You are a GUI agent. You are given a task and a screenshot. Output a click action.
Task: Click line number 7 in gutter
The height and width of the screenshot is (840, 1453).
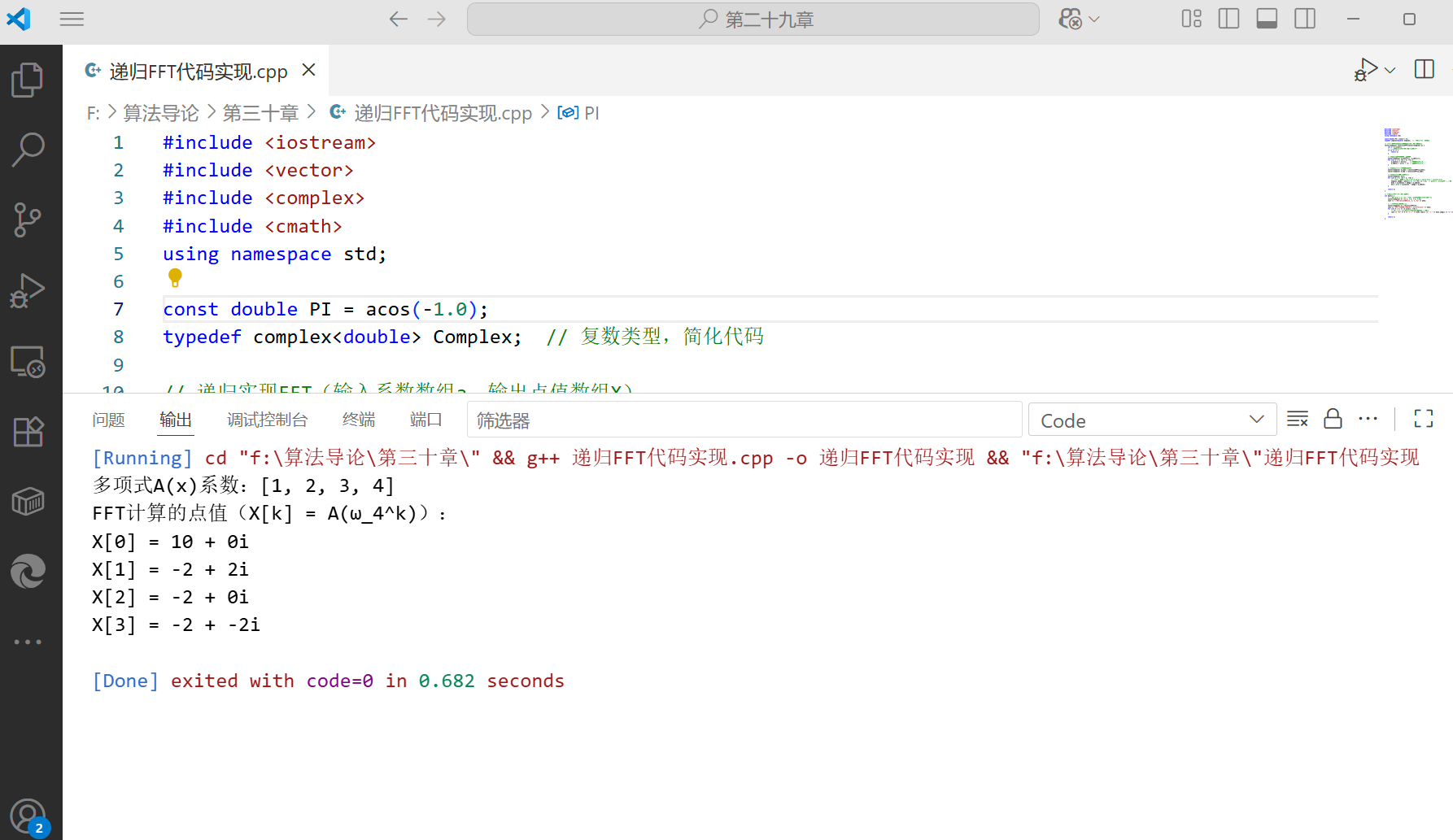coord(119,309)
